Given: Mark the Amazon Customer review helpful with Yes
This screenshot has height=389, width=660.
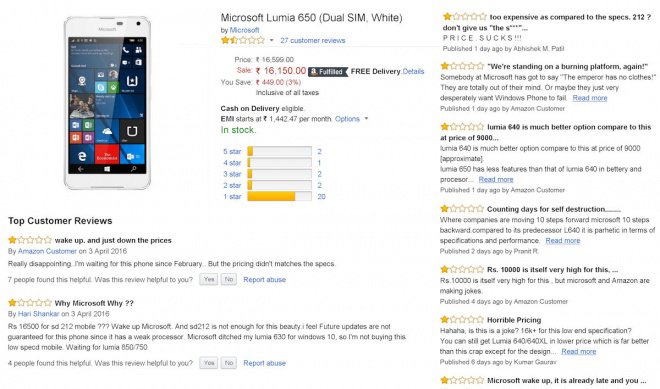Looking at the screenshot, I should pos(209,279).
